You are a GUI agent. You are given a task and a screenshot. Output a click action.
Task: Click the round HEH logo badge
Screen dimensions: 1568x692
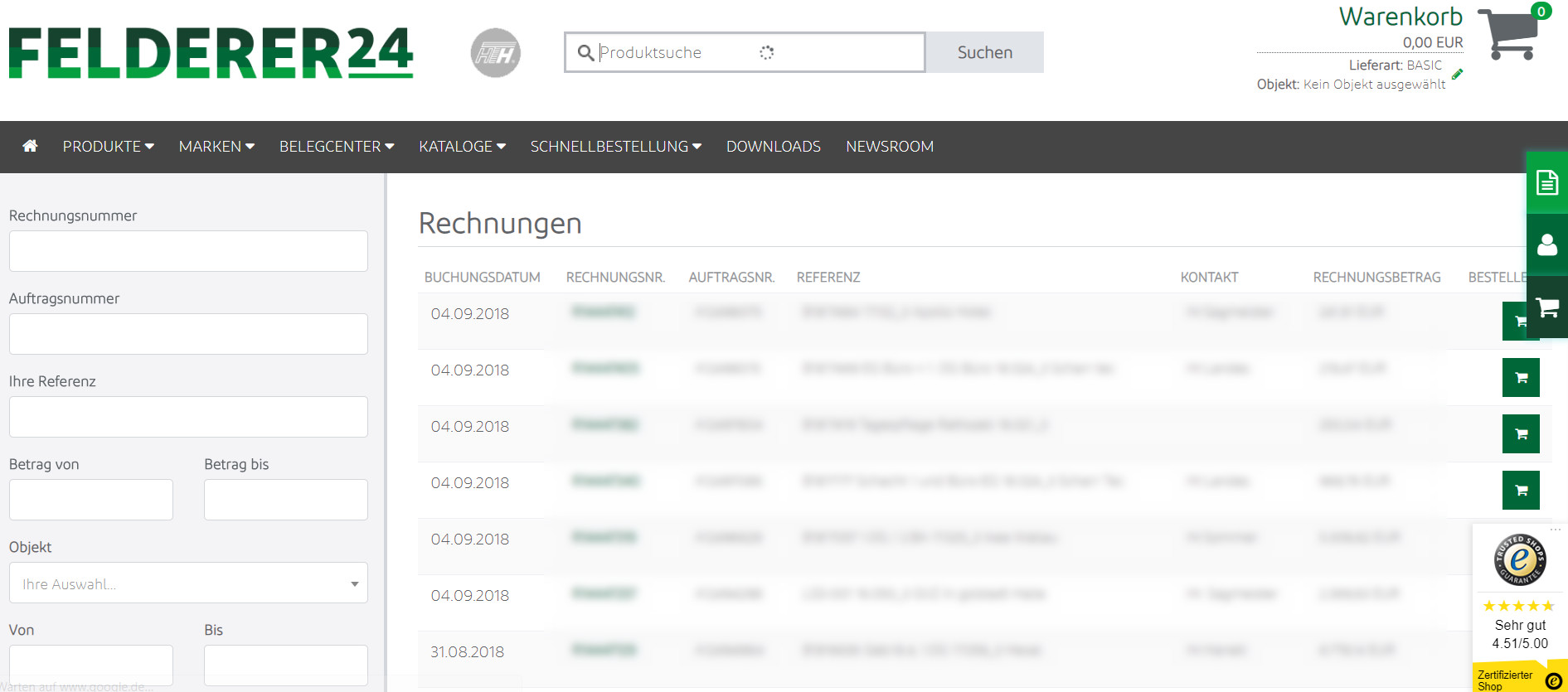pos(496,53)
